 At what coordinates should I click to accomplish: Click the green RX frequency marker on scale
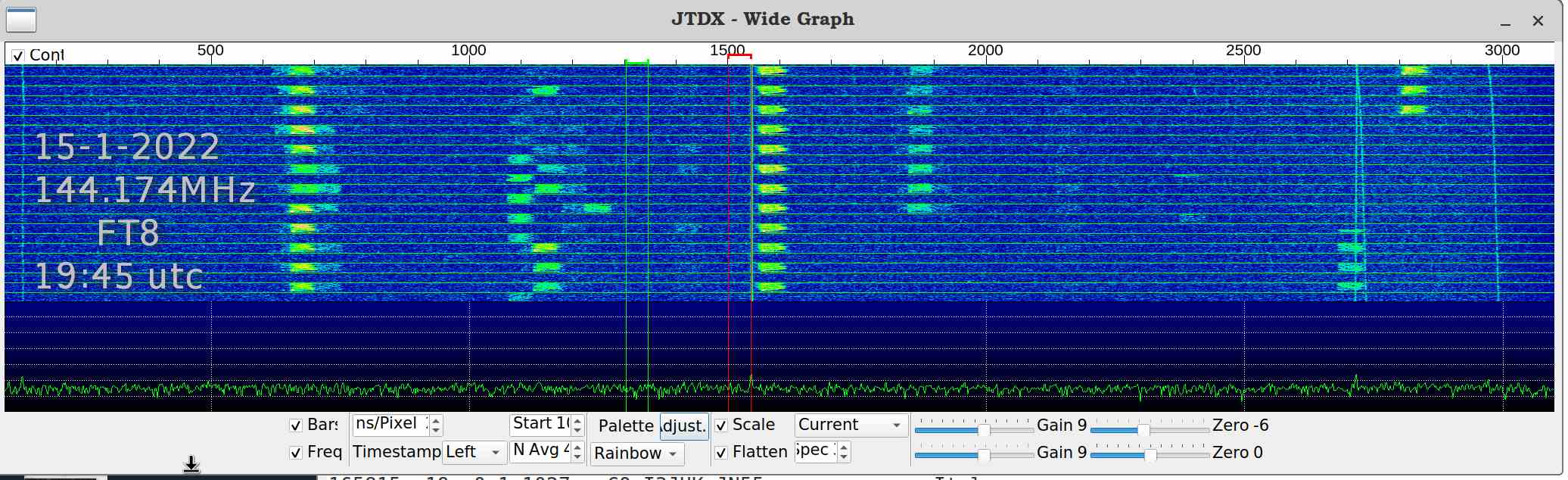[636, 61]
